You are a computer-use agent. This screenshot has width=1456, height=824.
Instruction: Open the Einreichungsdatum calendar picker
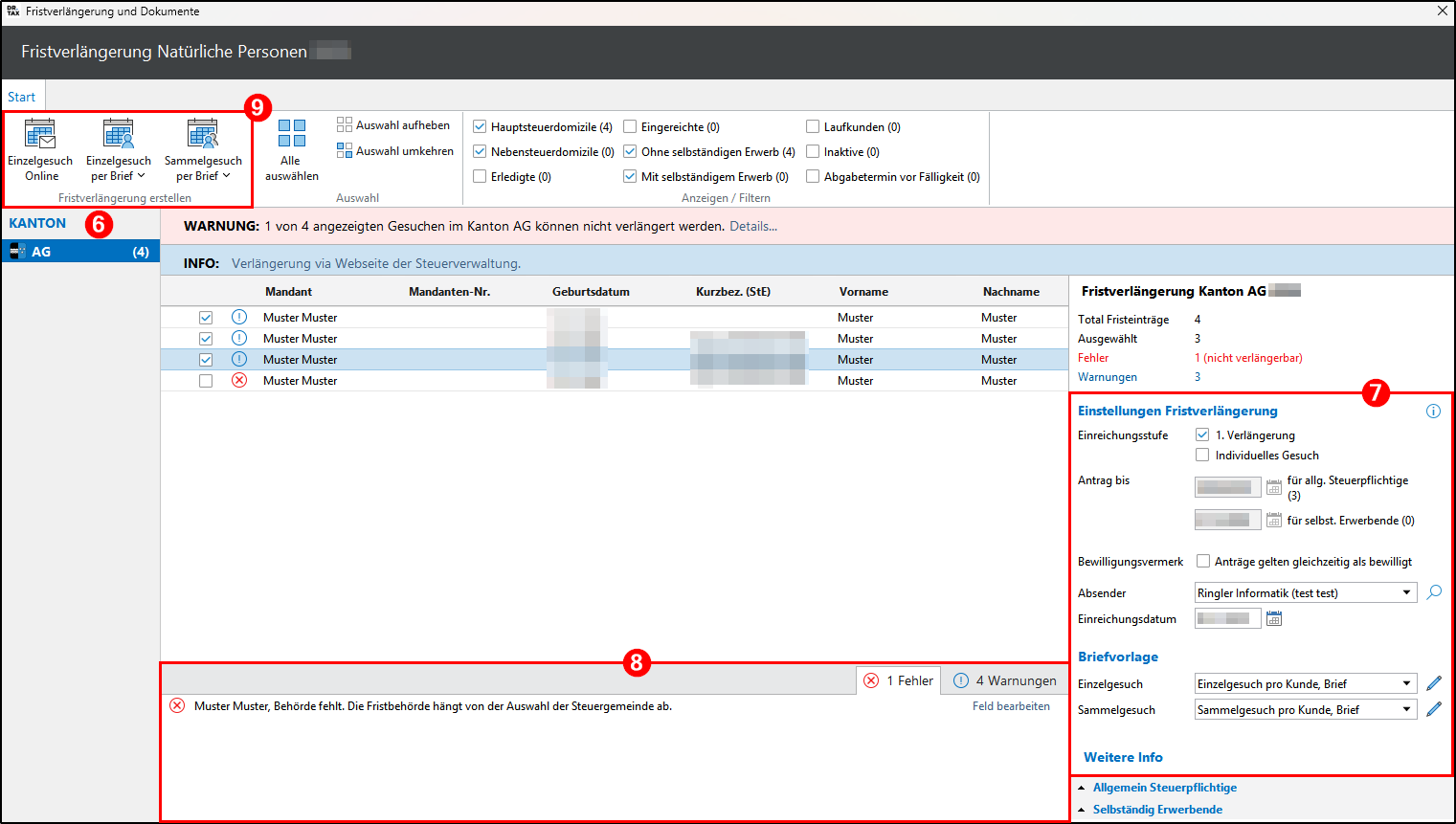pyautogui.click(x=1274, y=619)
